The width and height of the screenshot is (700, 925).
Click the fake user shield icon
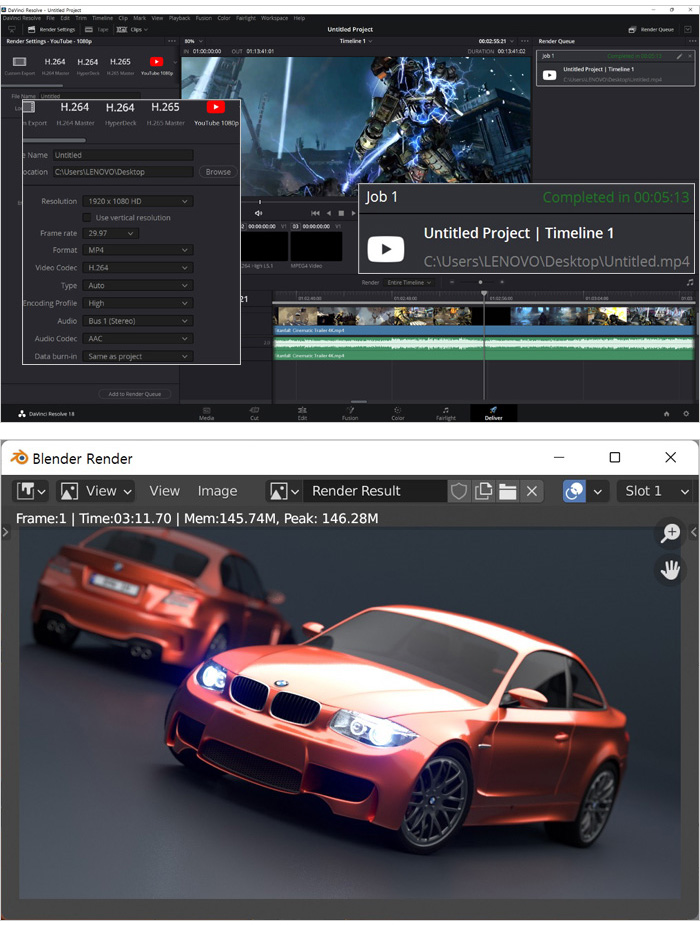point(459,491)
